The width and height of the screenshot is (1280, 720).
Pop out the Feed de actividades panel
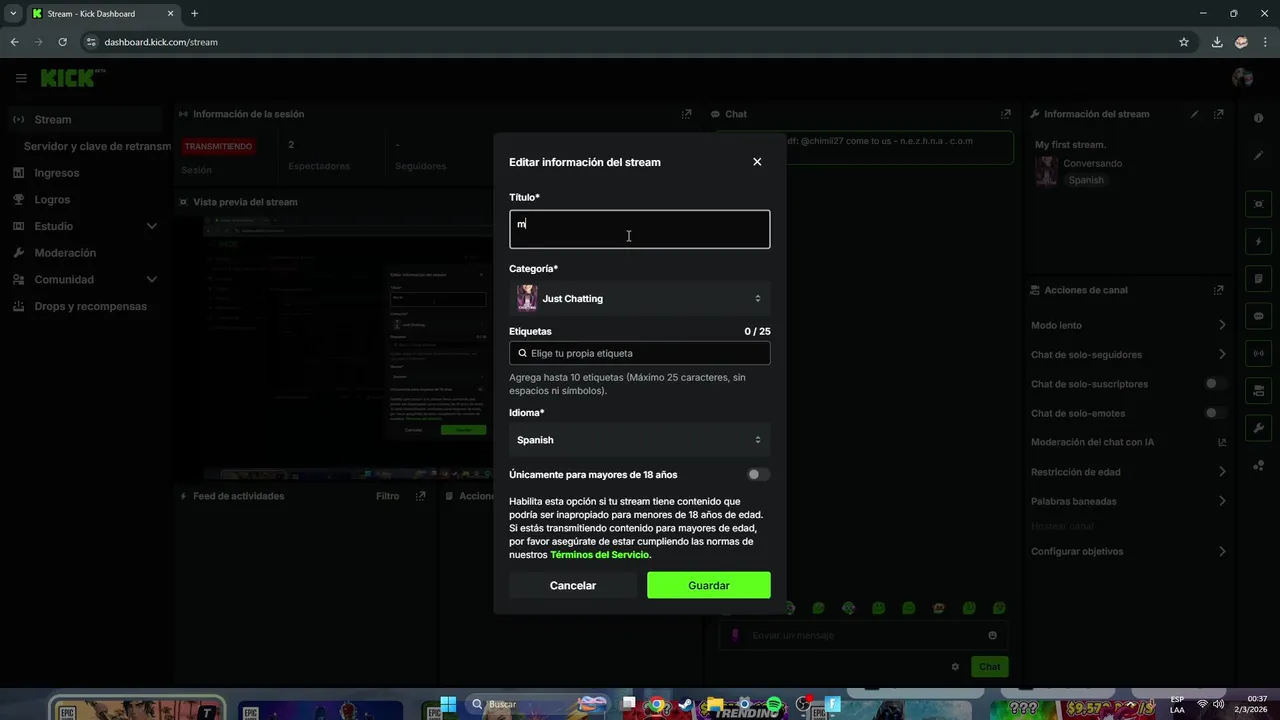[x=420, y=496]
